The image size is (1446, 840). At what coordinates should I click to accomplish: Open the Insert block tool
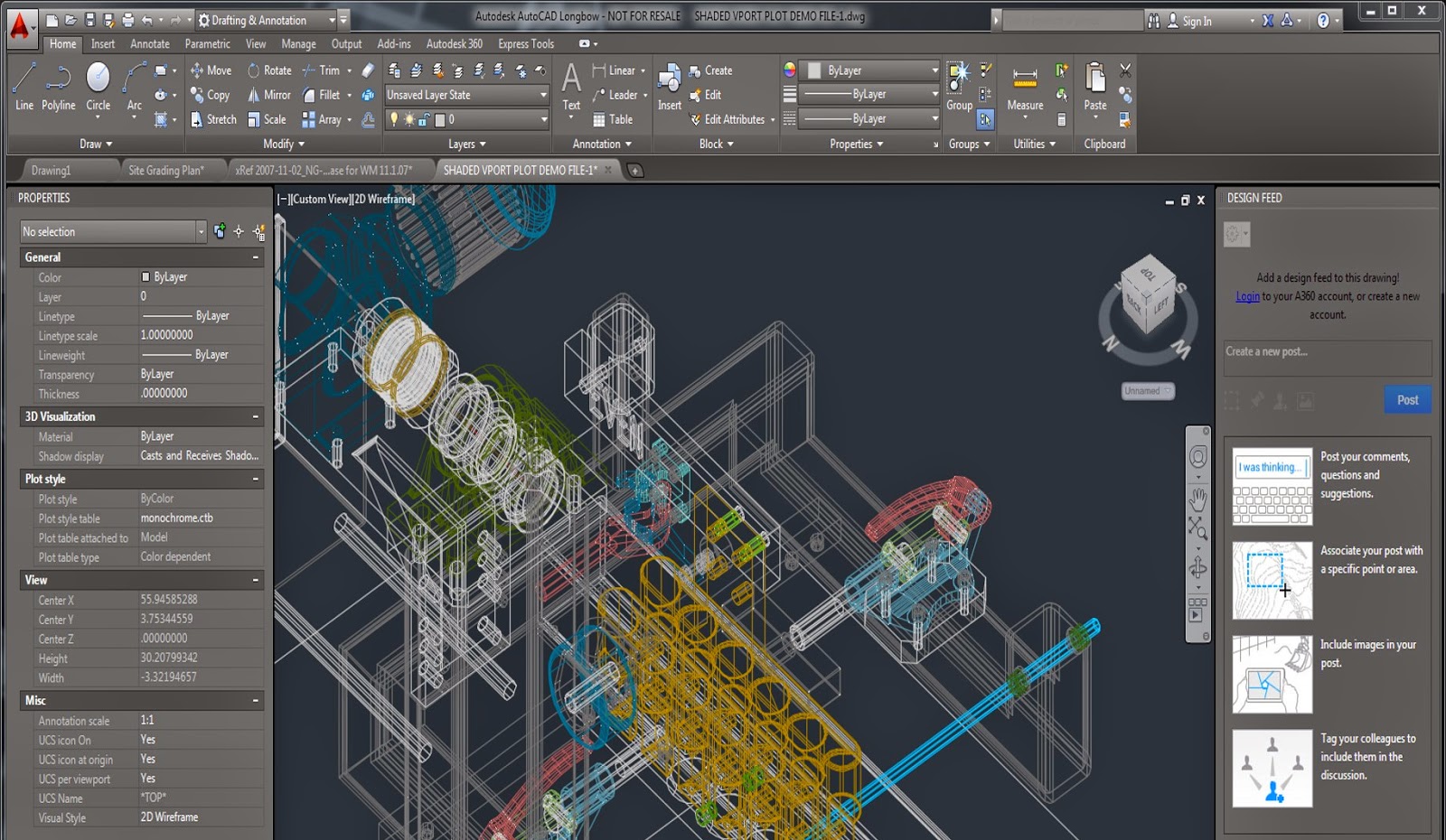(670, 87)
